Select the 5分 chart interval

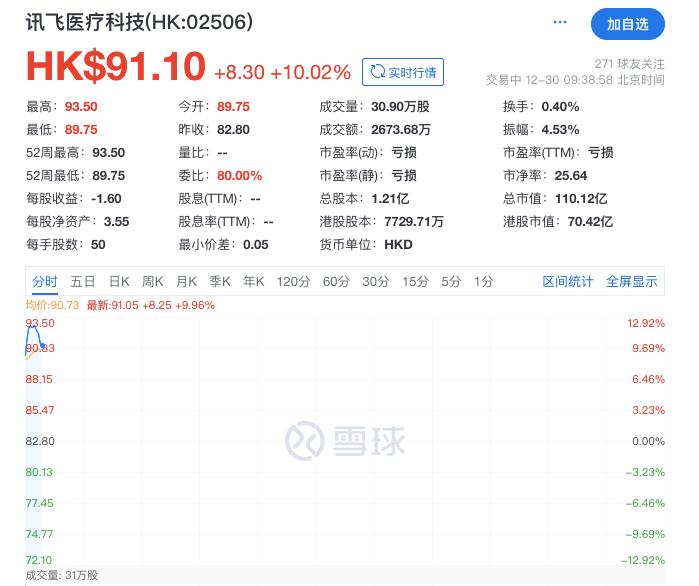(x=451, y=282)
